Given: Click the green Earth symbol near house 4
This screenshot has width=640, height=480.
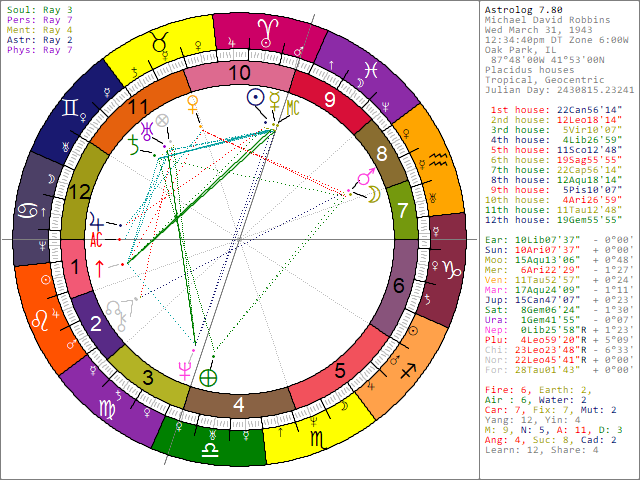Looking at the screenshot, I should click(208, 378).
